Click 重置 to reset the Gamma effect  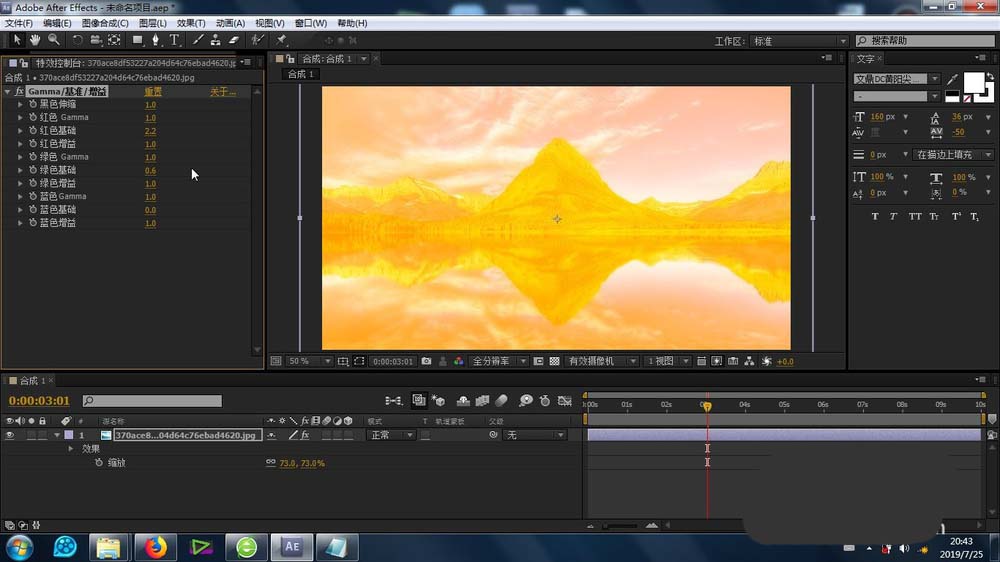pos(153,92)
